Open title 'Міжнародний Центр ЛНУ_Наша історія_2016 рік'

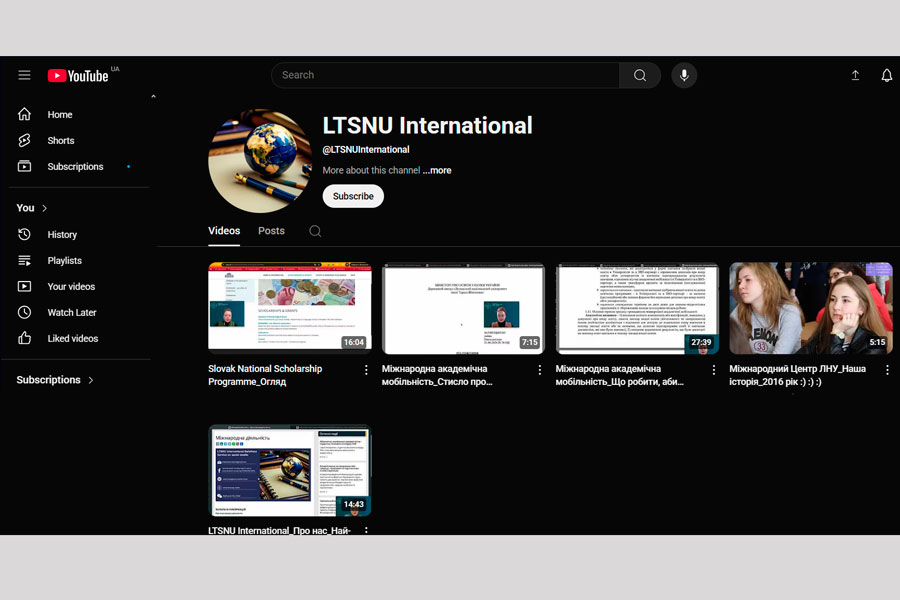pos(797,375)
